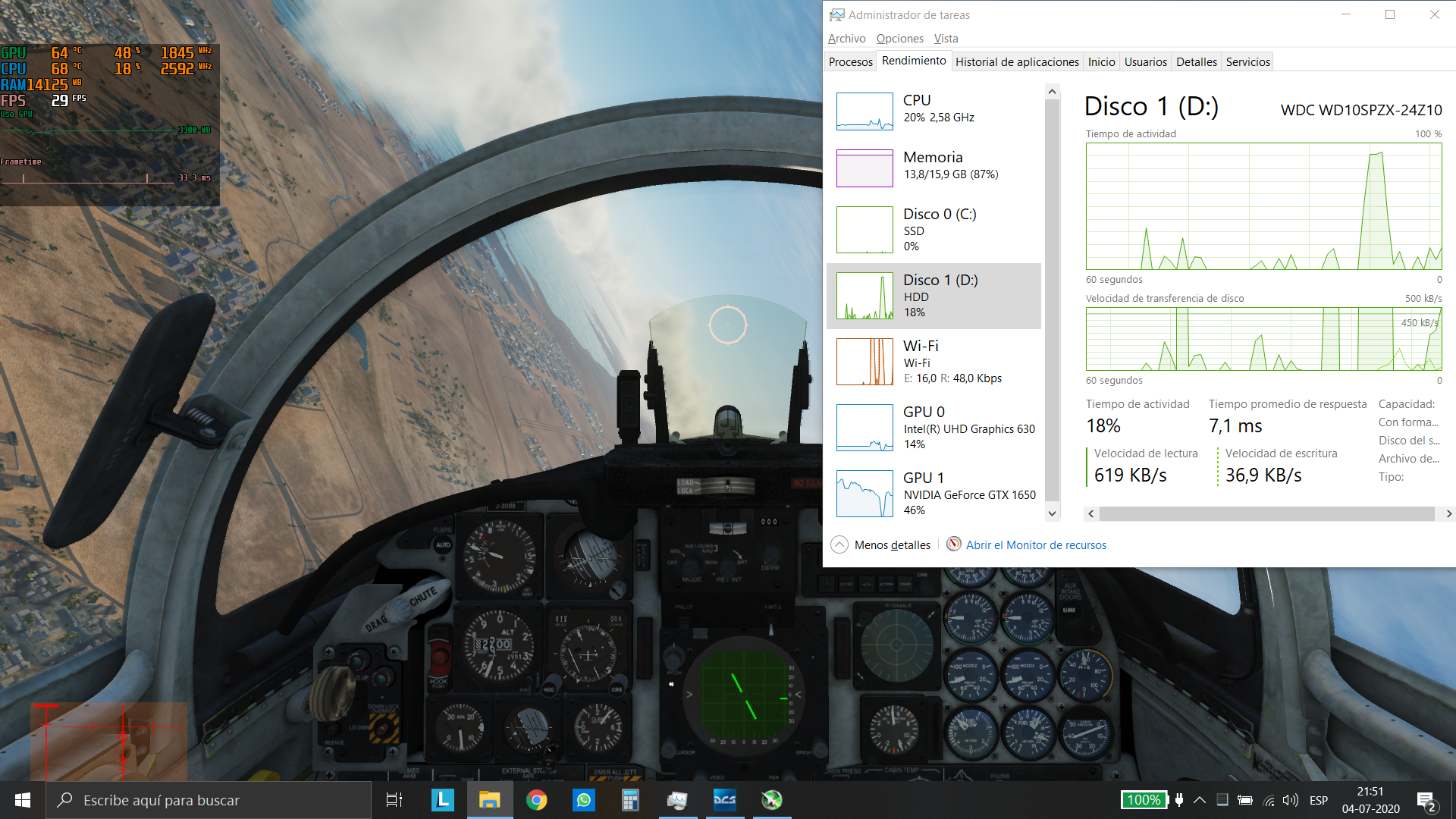Image resolution: width=1456 pixels, height=819 pixels.
Task: Open WhatsApp from the taskbar
Action: (x=584, y=800)
